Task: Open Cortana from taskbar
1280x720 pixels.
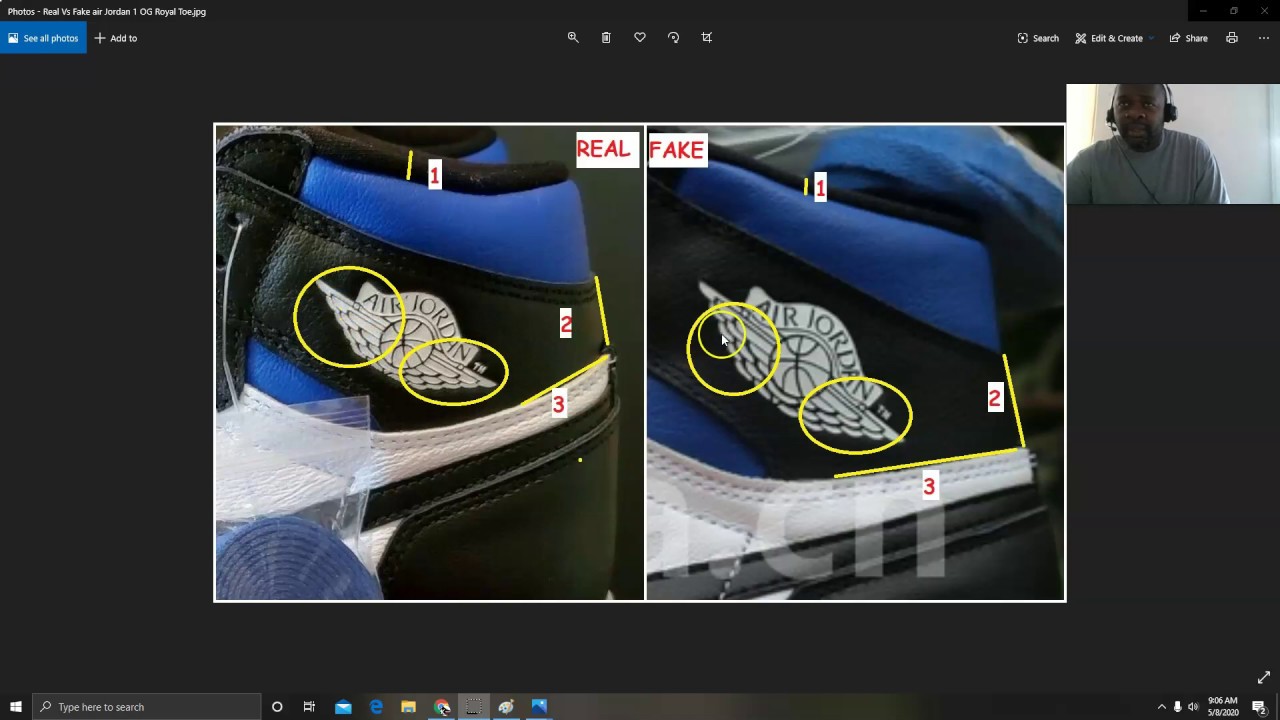Action: 277,707
